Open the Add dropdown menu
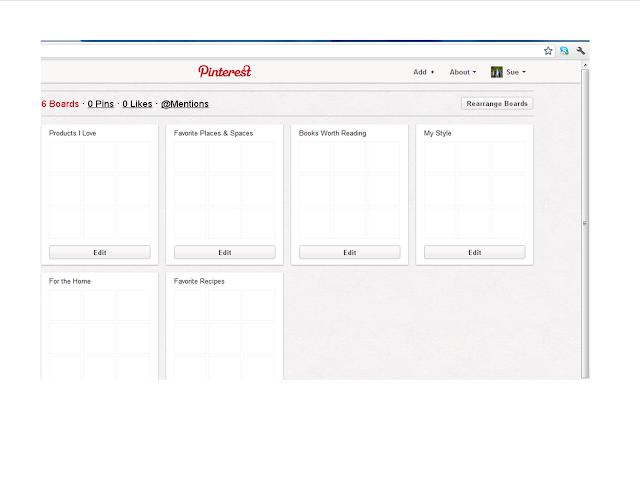Screen dimensions: 640x494 tap(423, 72)
